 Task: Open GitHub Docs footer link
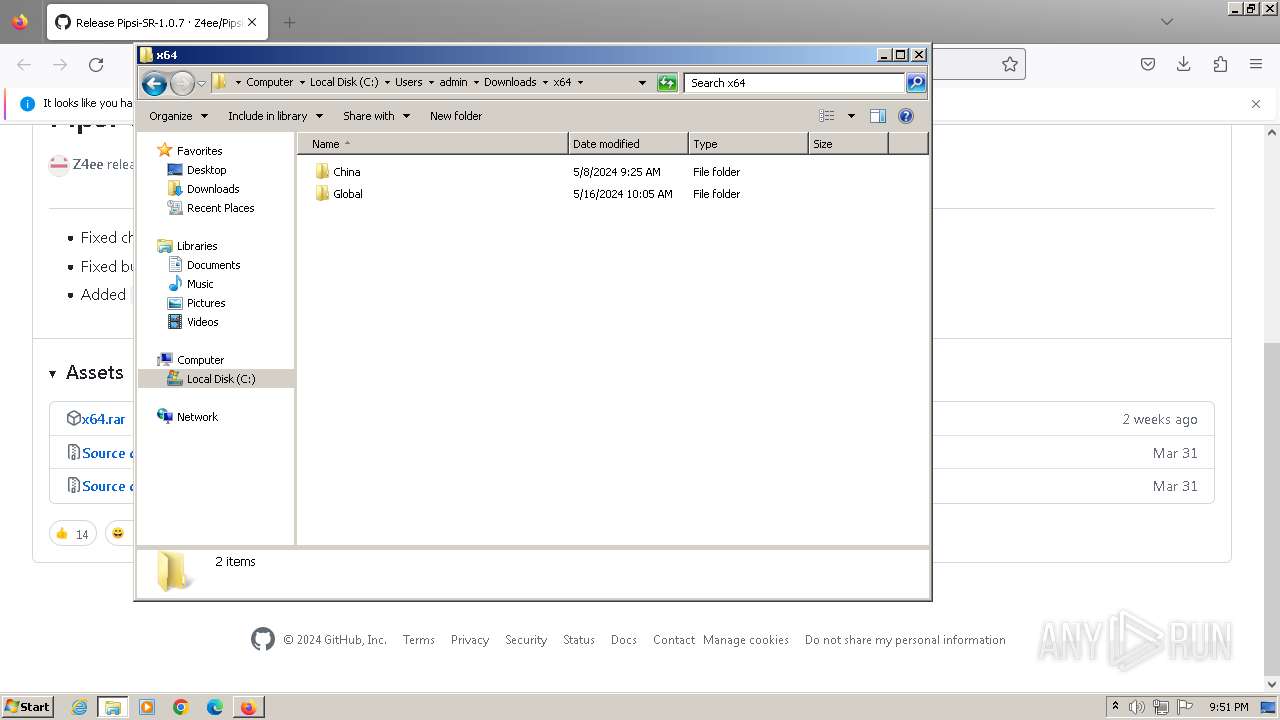(x=624, y=640)
